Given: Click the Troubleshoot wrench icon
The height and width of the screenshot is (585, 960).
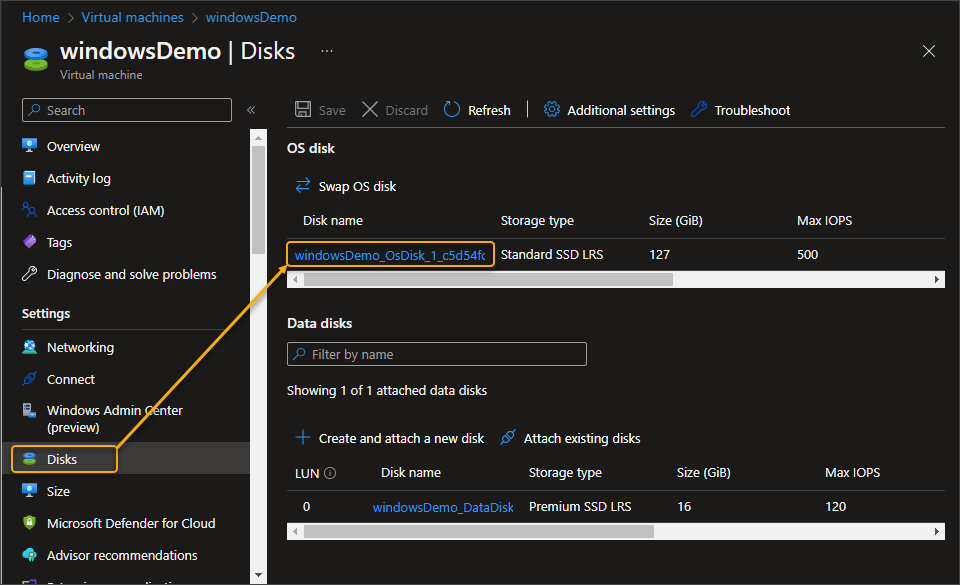Looking at the screenshot, I should (x=699, y=110).
